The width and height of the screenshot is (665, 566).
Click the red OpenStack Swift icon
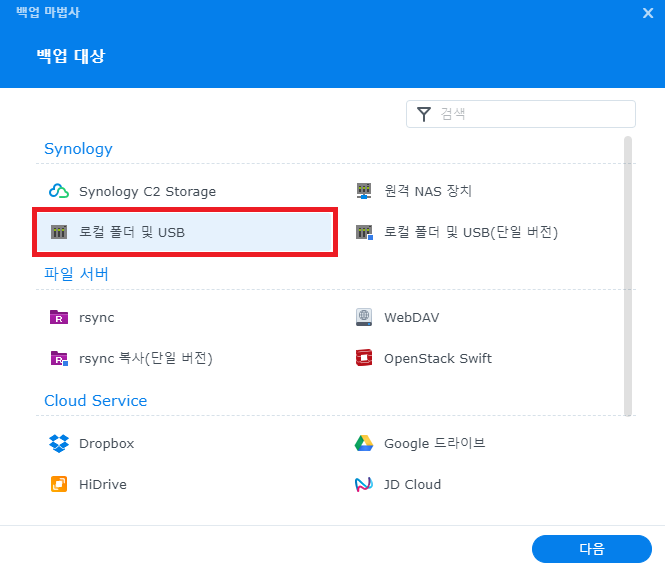pyautogui.click(x=364, y=358)
